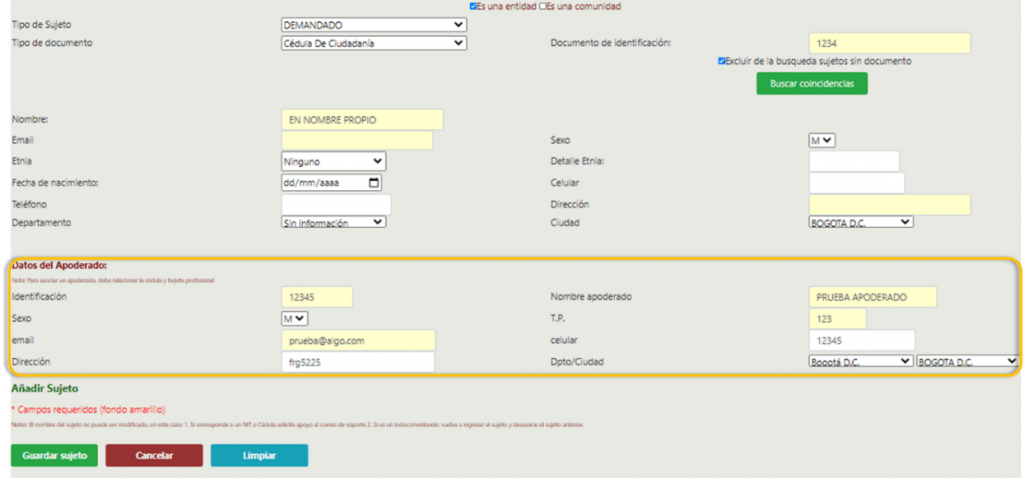Focus the Documento de identificación field
This screenshot has height=478, width=1024.
coord(889,43)
